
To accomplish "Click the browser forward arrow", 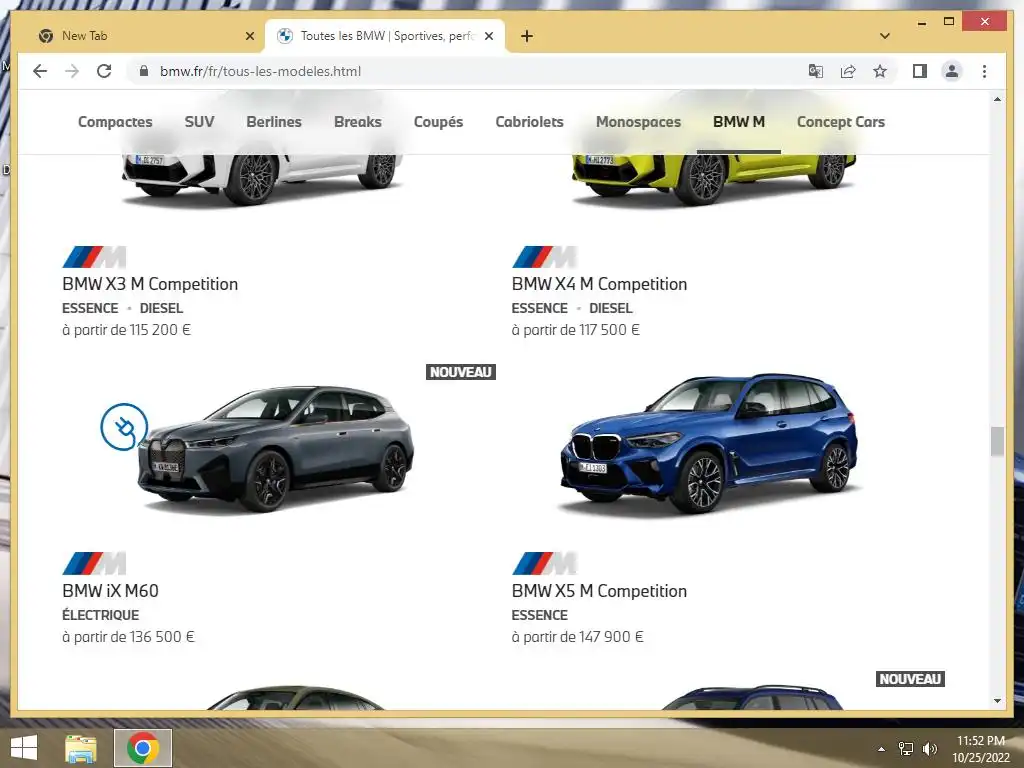I will (x=72, y=71).
